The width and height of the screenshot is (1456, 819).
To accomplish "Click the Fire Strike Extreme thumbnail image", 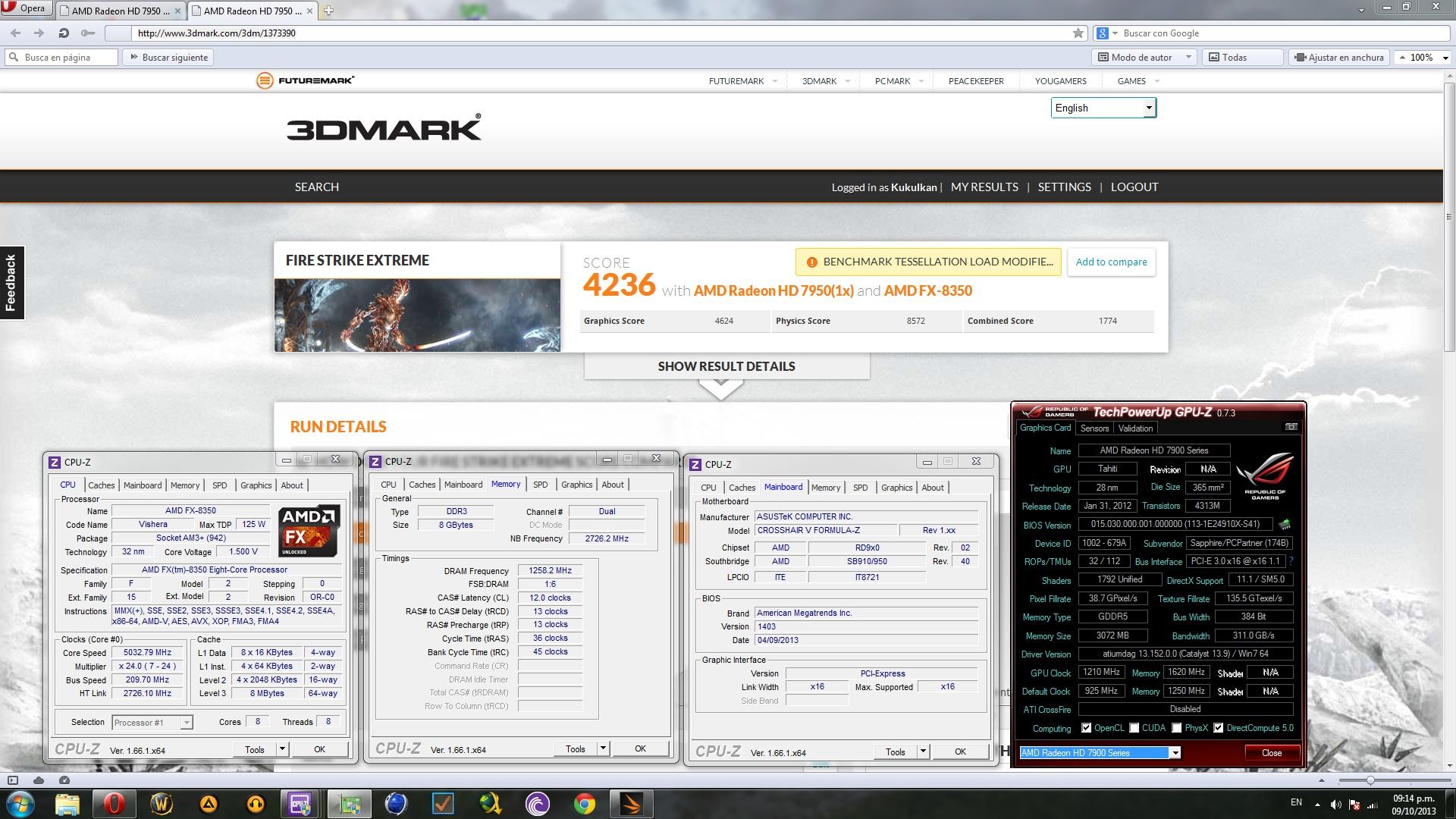I will click(417, 315).
